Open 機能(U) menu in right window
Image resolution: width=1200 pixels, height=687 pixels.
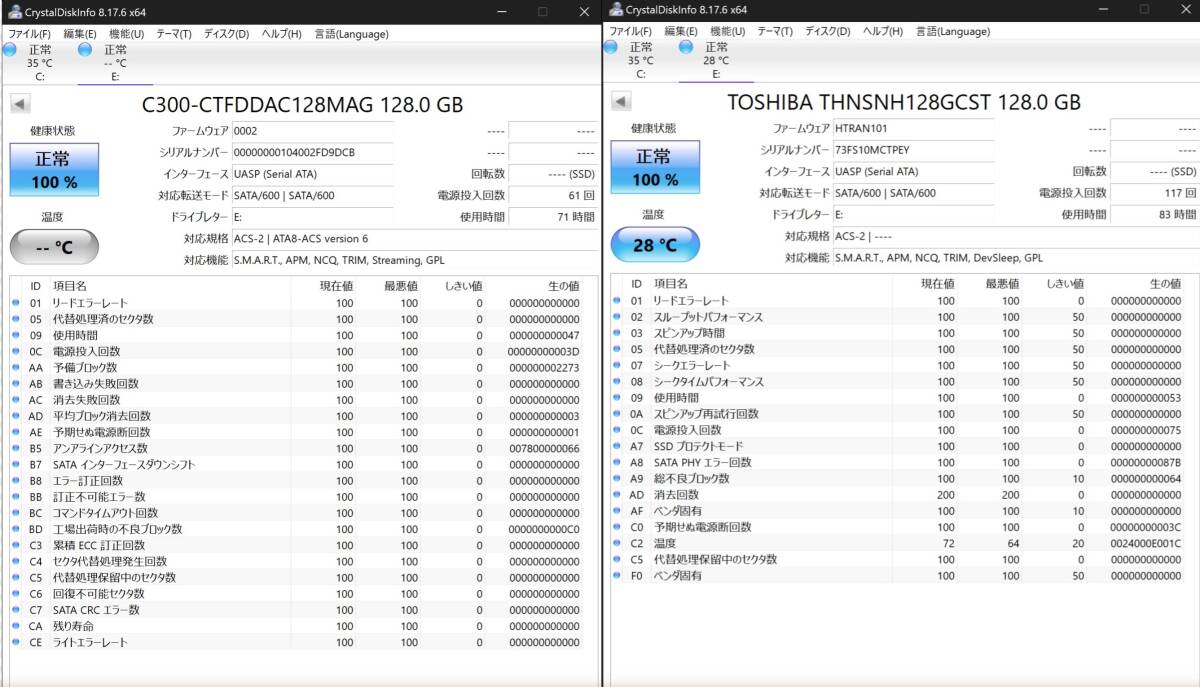pyautogui.click(x=729, y=31)
